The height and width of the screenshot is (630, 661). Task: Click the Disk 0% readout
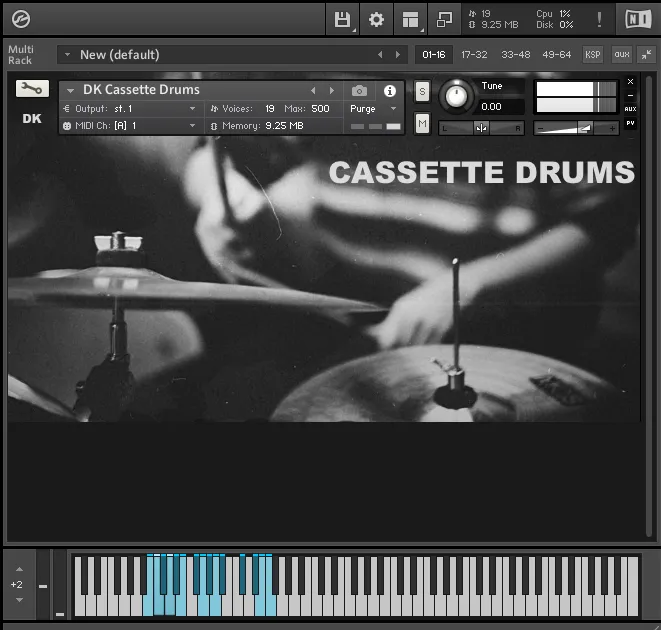coord(554,25)
